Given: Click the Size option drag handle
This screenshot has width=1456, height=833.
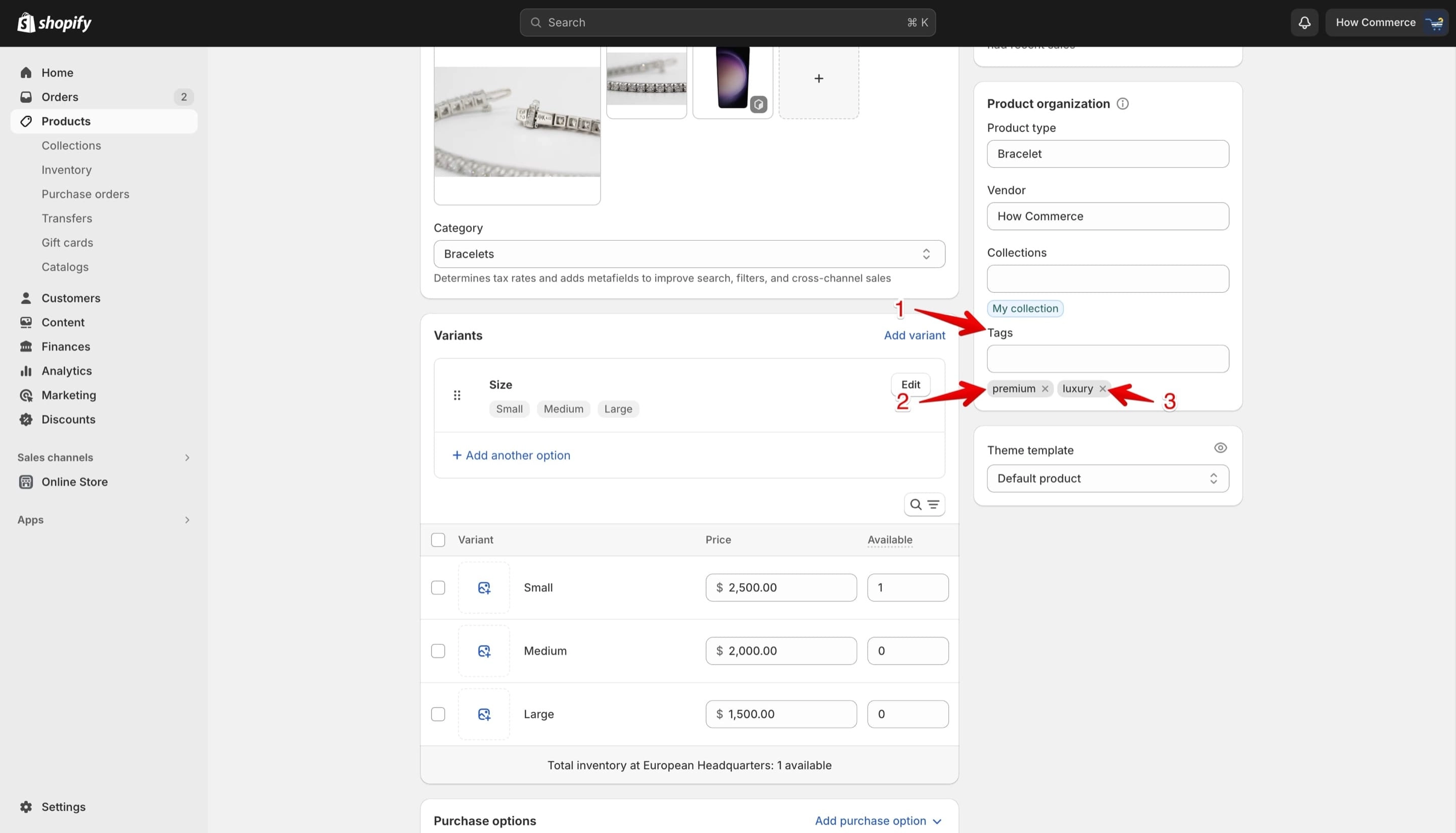Looking at the screenshot, I should [x=457, y=396].
